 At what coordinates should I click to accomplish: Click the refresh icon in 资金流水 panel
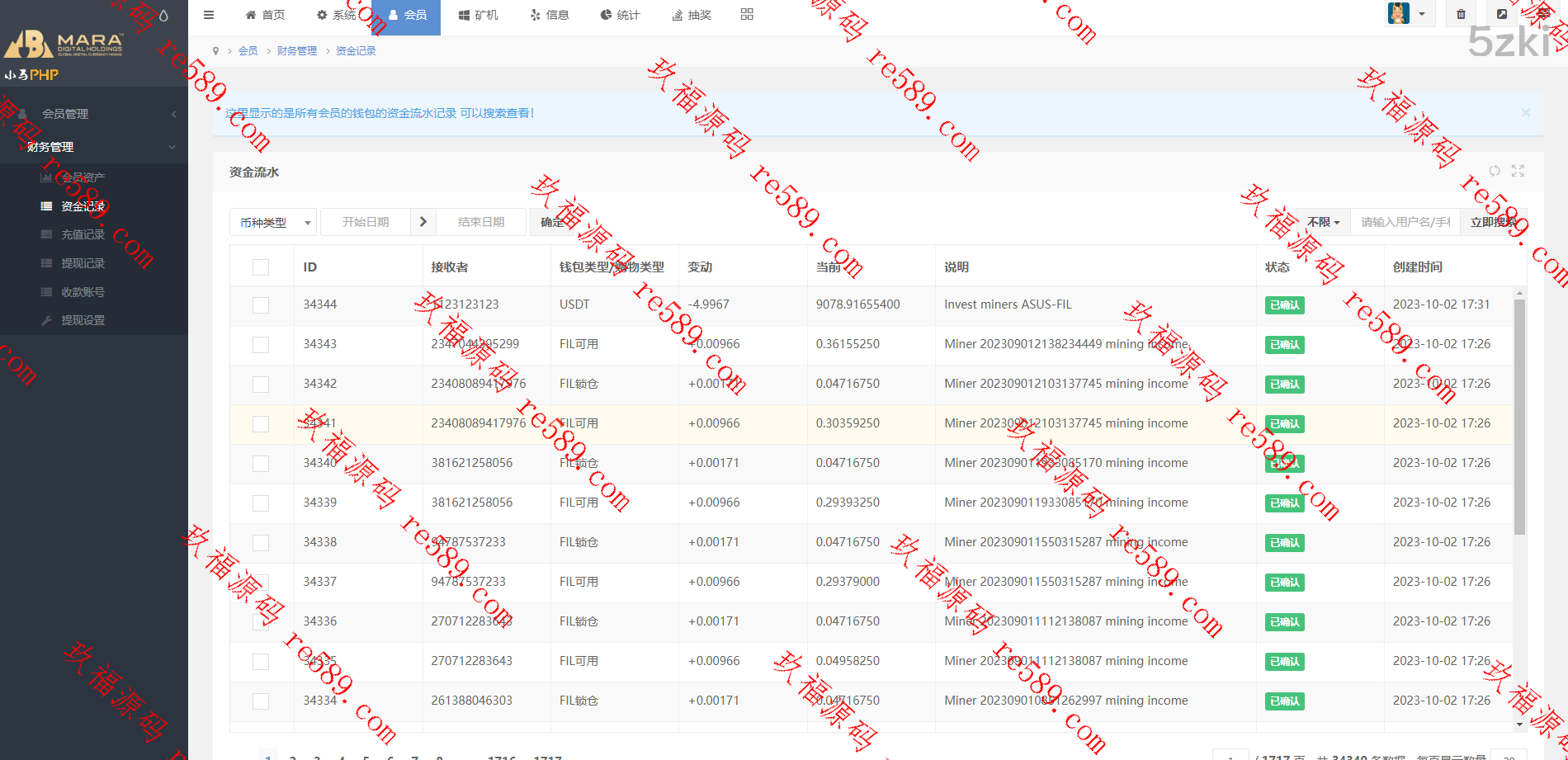(x=1495, y=171)
